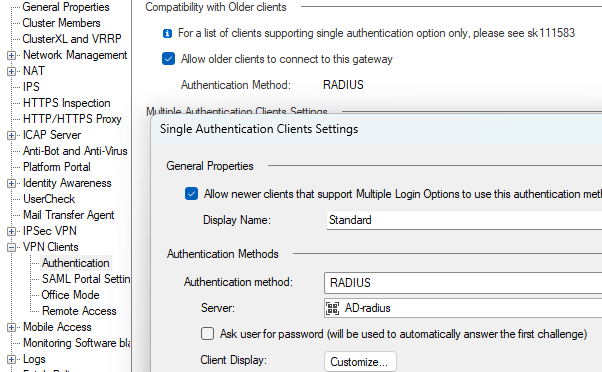This screenshot has height=372, width=602.
Task: Open Office Mode settings
Action: pos(71,295)
